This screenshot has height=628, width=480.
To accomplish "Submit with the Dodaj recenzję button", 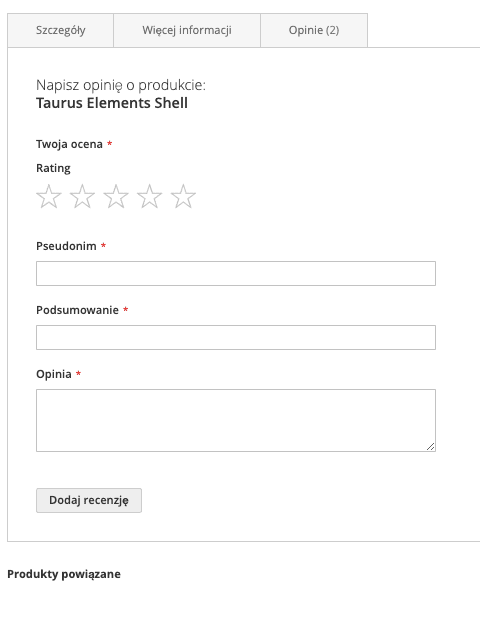I will 89,500.
